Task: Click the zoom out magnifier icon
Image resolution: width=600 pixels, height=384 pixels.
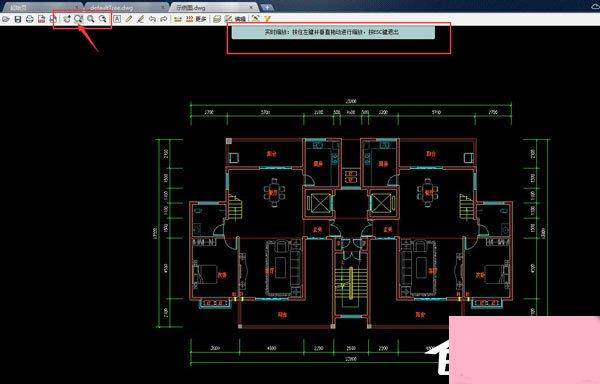Action: pos(103,19)
